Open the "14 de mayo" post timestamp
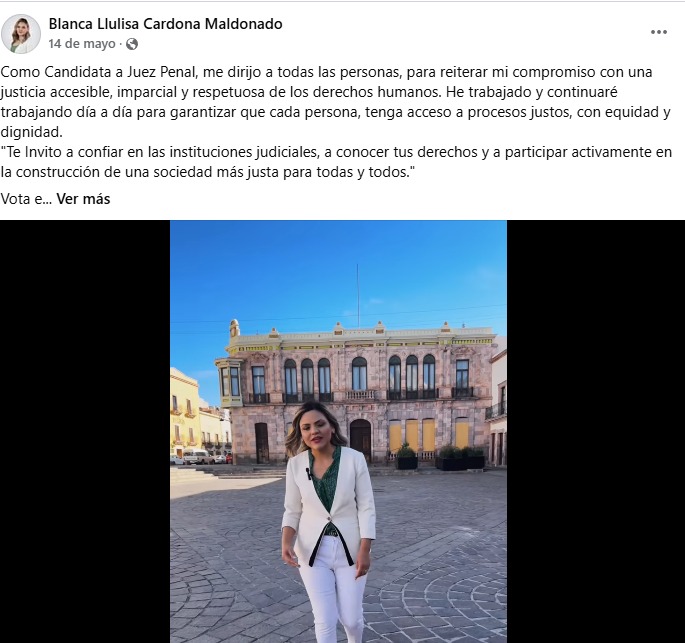 coord(82,44)
